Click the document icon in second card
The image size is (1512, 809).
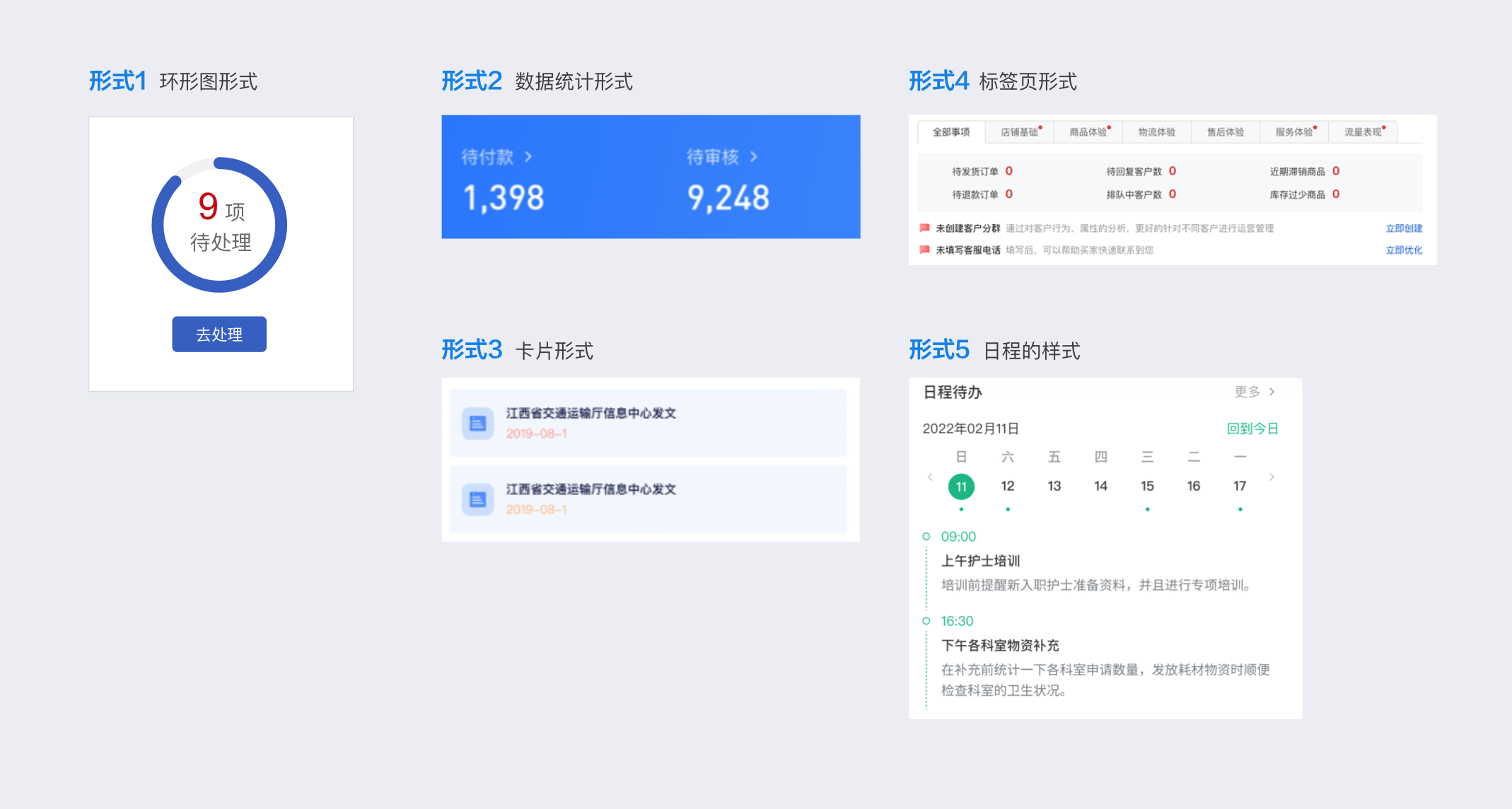click(477, 500)
